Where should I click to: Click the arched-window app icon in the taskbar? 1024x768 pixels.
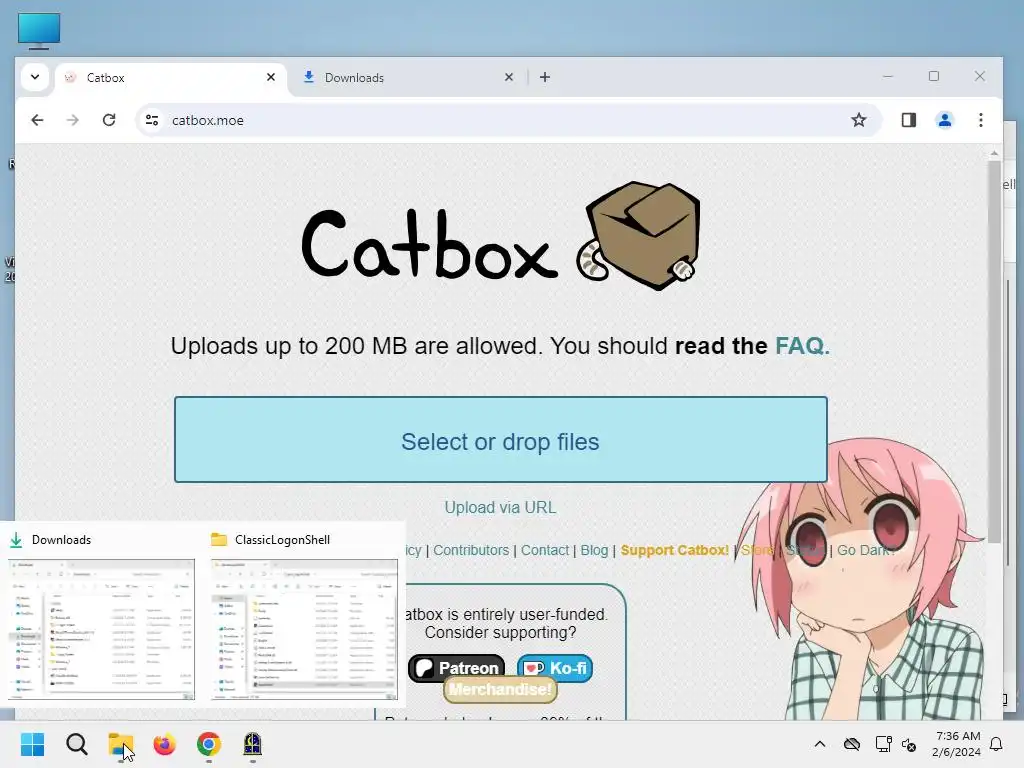253,744
